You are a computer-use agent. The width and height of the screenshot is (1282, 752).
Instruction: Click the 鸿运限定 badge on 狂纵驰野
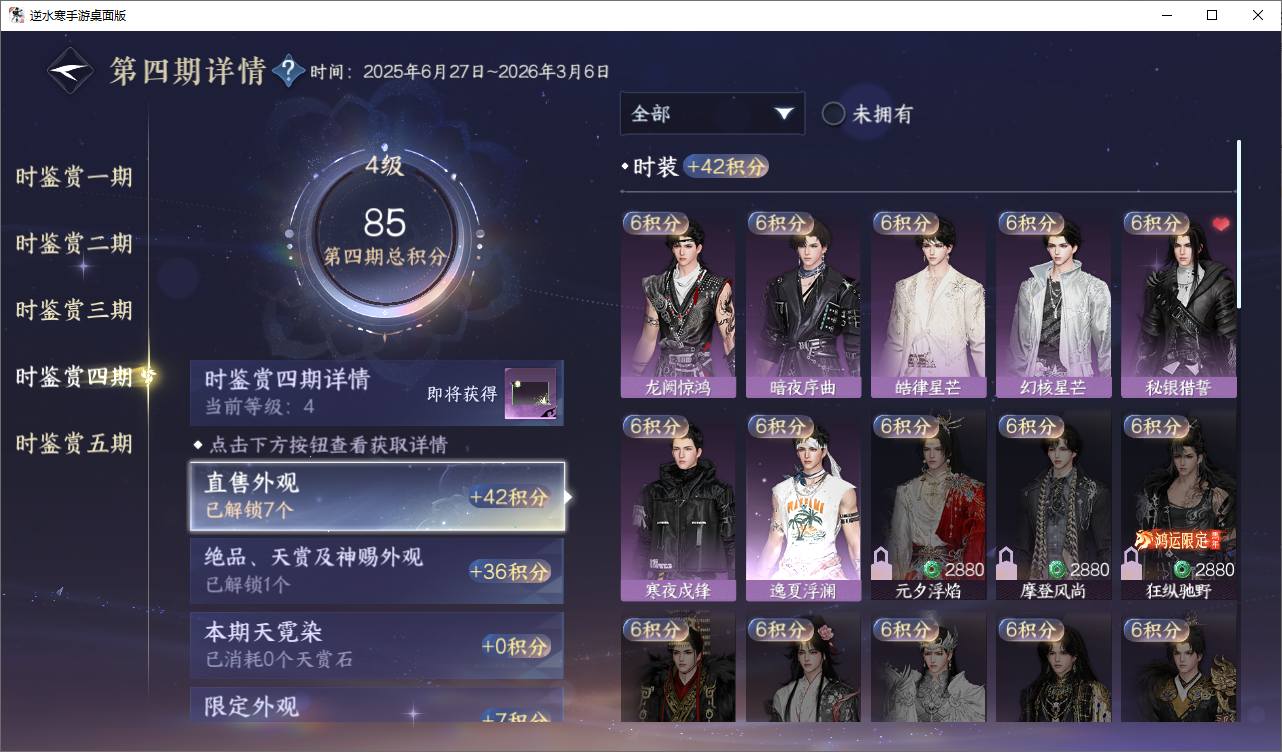click(x=1178, y=540)
